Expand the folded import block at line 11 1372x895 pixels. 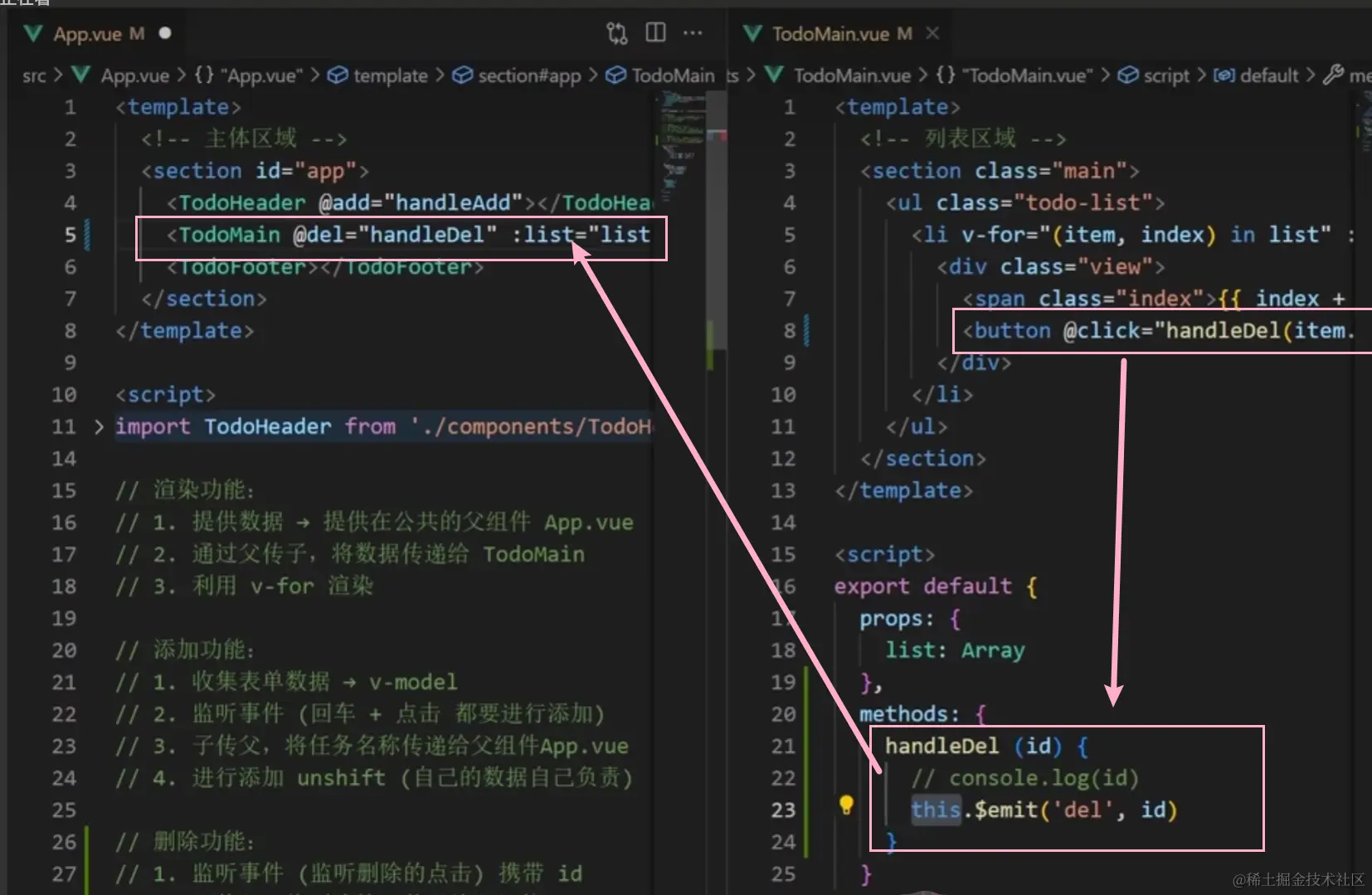pyautogui.click(x=99, y=426)
